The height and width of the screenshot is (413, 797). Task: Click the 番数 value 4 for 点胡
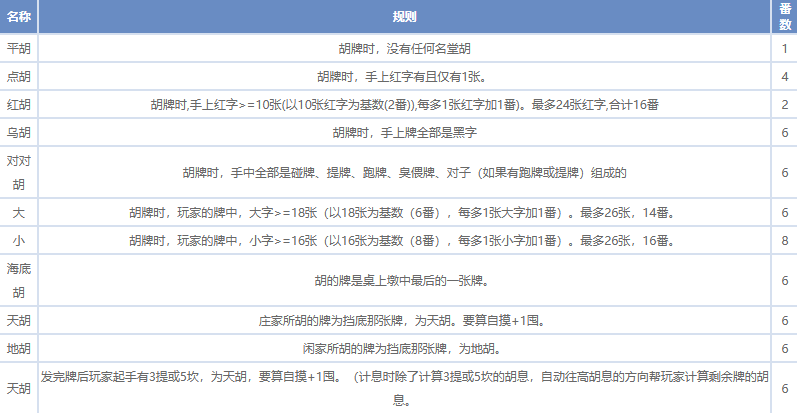point(784,76)
